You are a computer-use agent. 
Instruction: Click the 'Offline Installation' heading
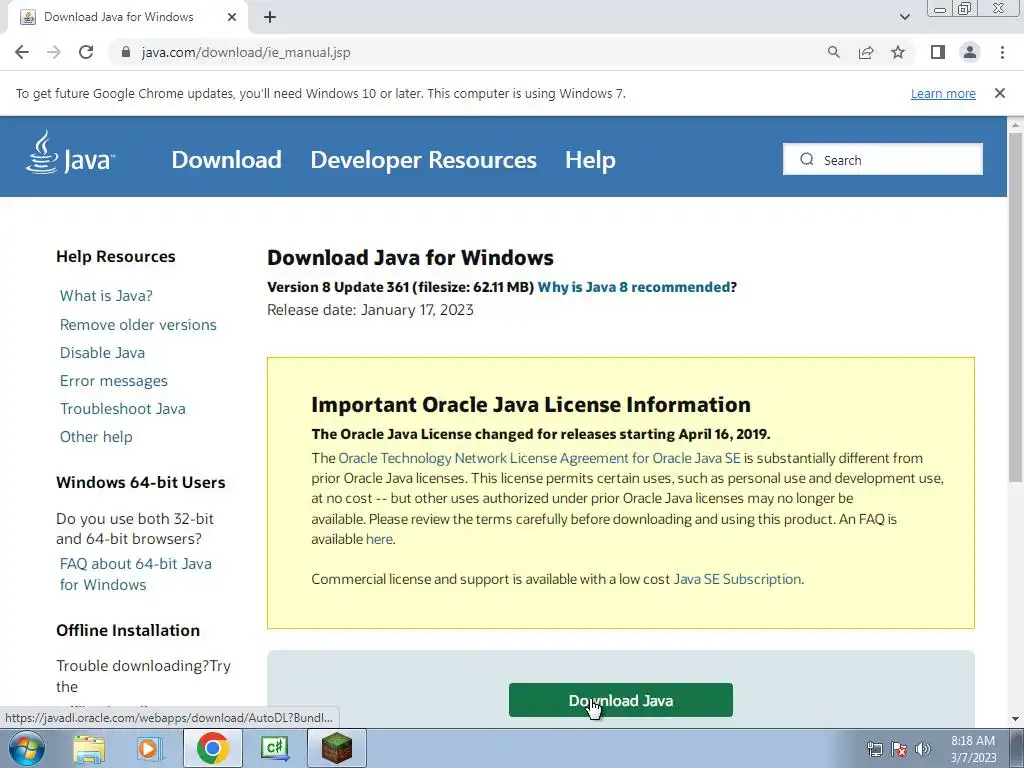[128, 630]
